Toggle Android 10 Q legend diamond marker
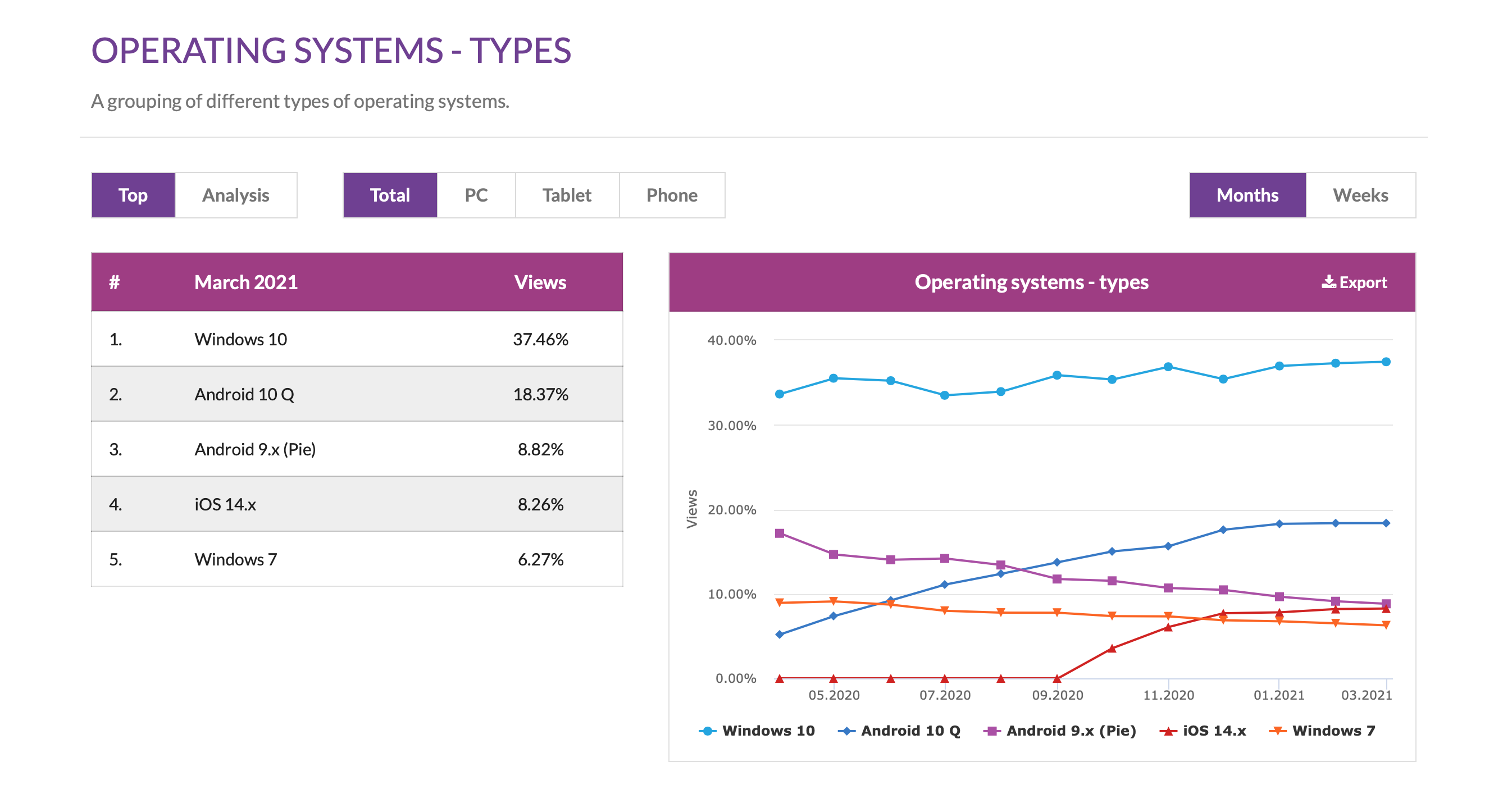The image size is (1512, 794). point(846,731)
